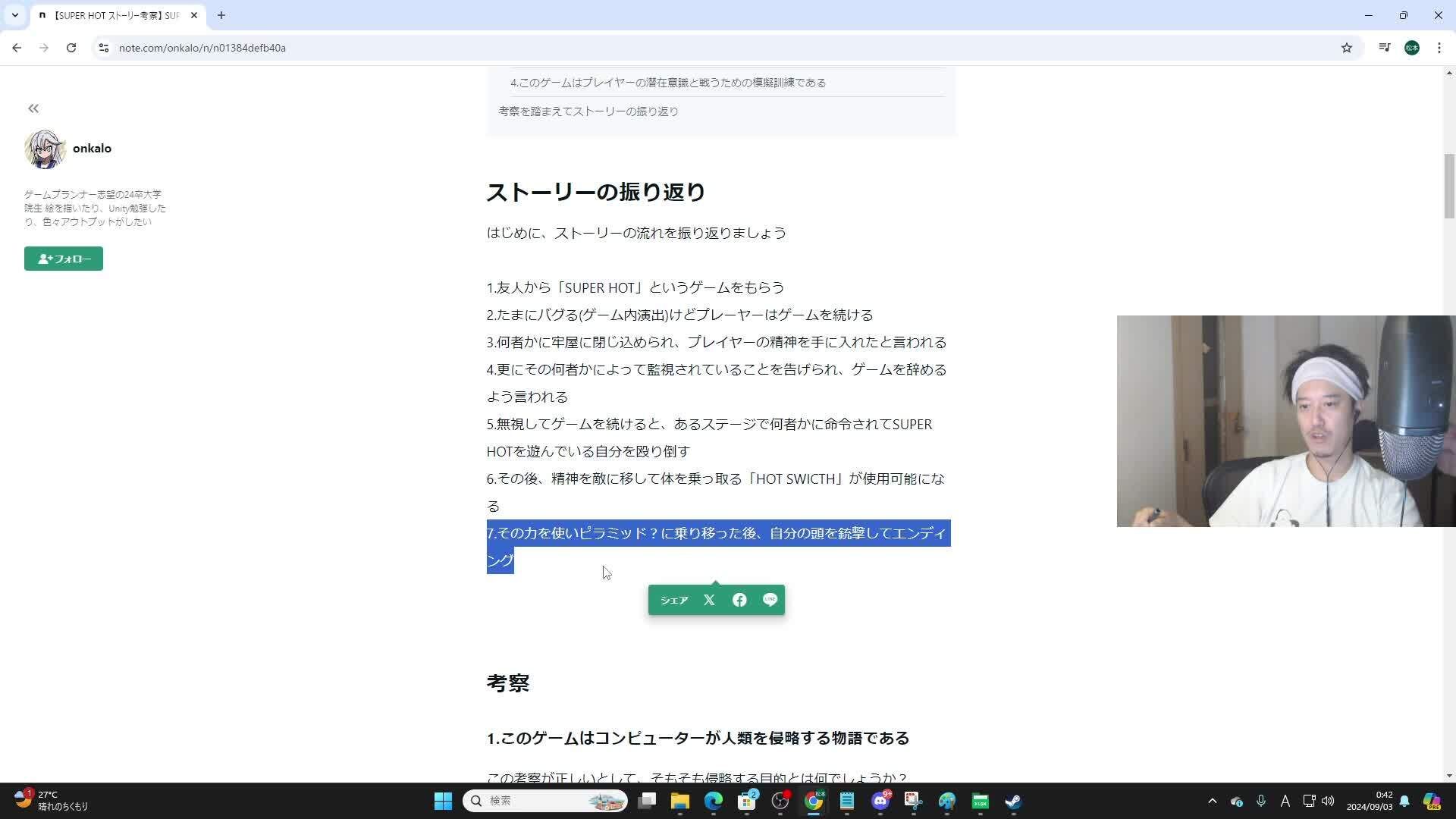Click the 考察 heading
The height and width of the screenshot is (819, 1456).
coord(508,683)
